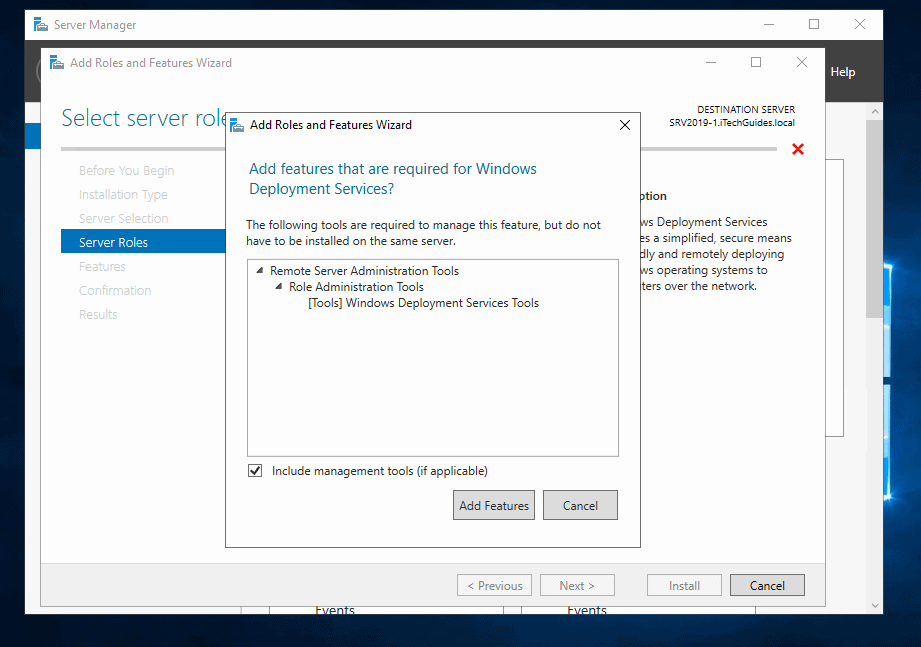Click the Install button
This screenshot has width=921, height=647.
tap(684, 585)
